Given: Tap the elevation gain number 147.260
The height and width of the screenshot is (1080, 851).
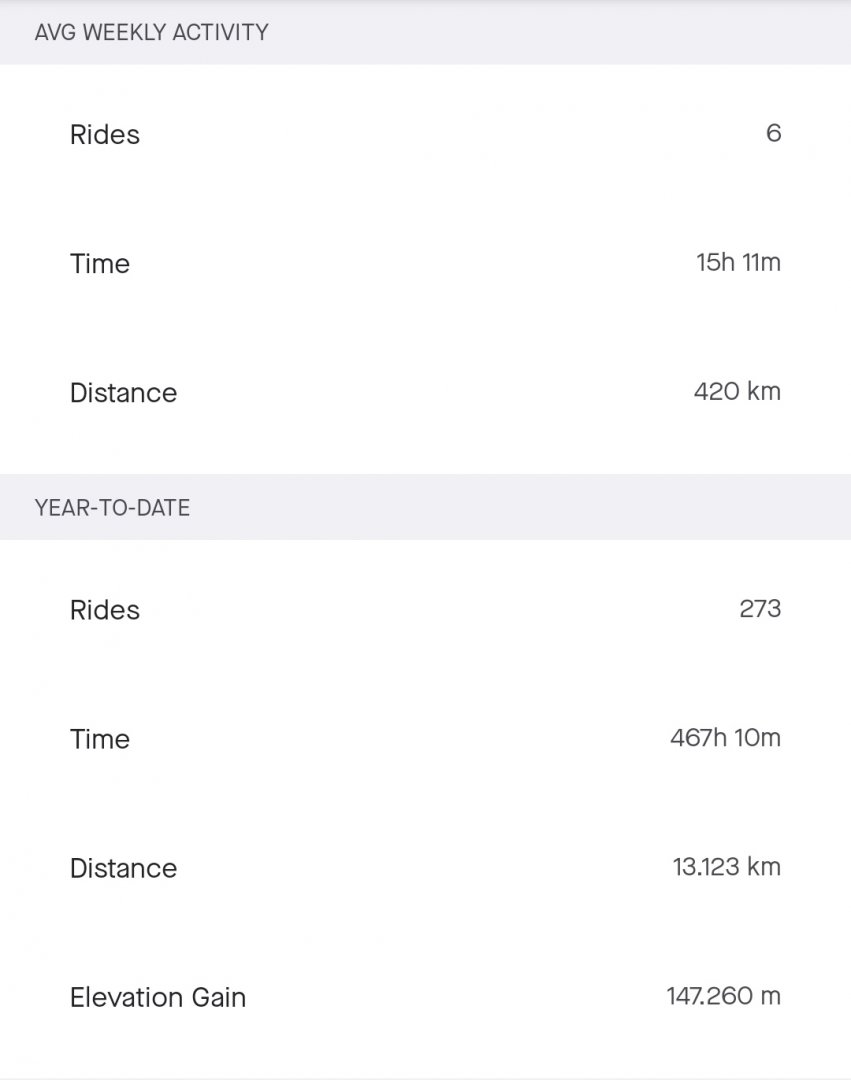Looking at the screenshot, I should pyautogui.click(x=709, y=996).
